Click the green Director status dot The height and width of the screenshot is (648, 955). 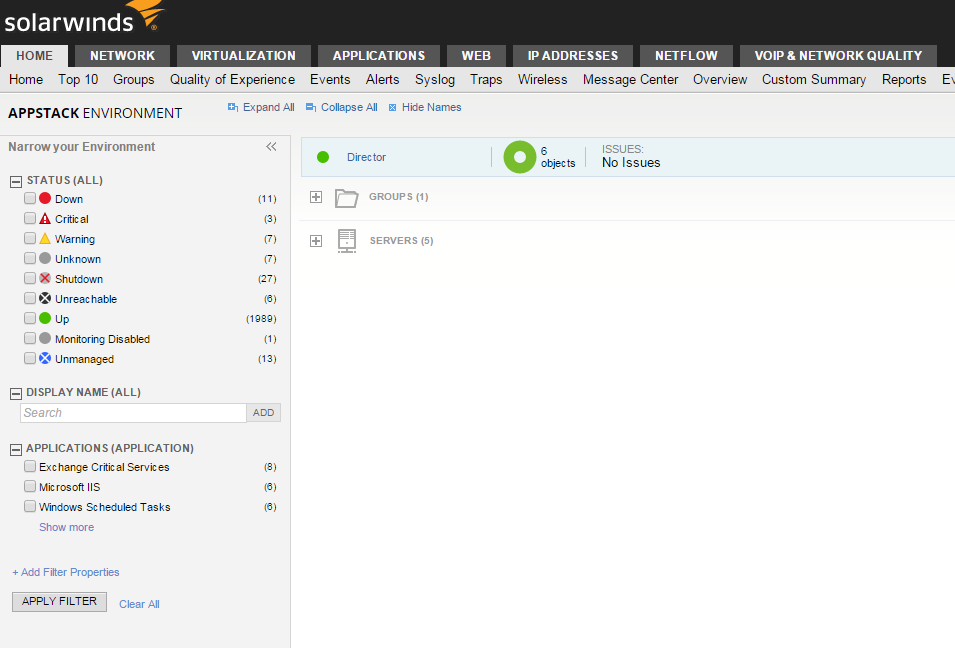[x=323, y=157]
